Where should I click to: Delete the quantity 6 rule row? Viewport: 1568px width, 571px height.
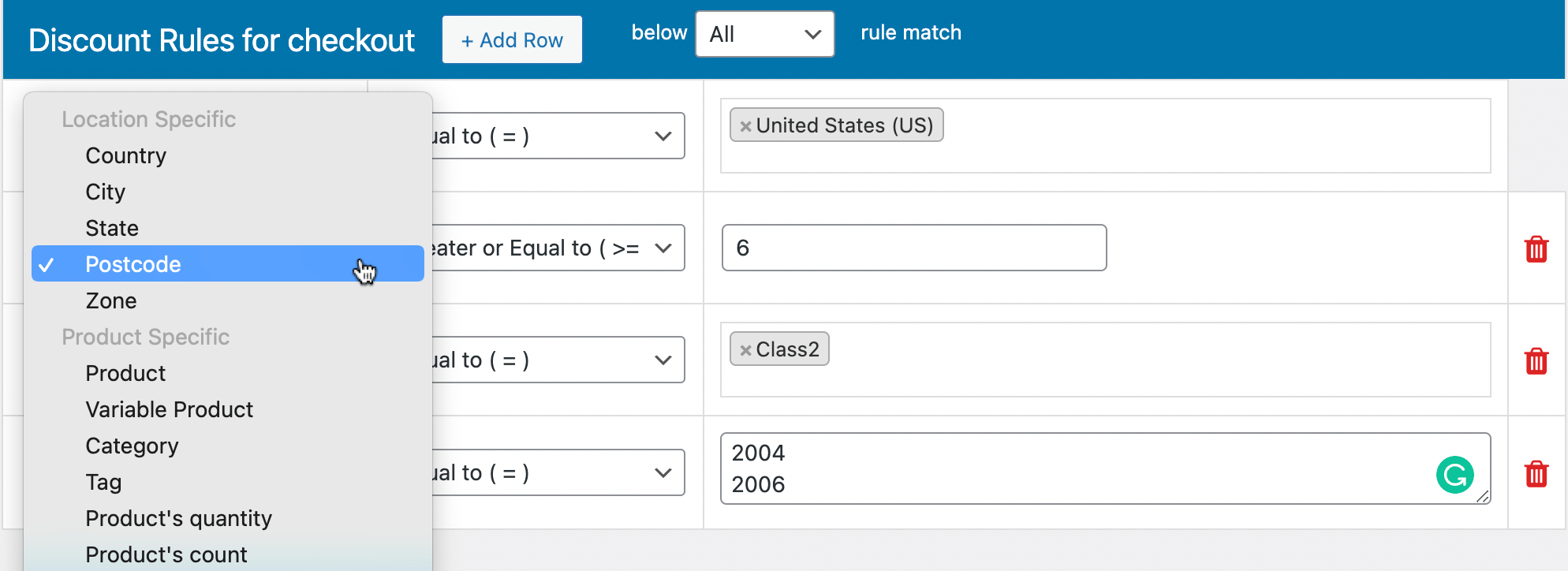1536,248
